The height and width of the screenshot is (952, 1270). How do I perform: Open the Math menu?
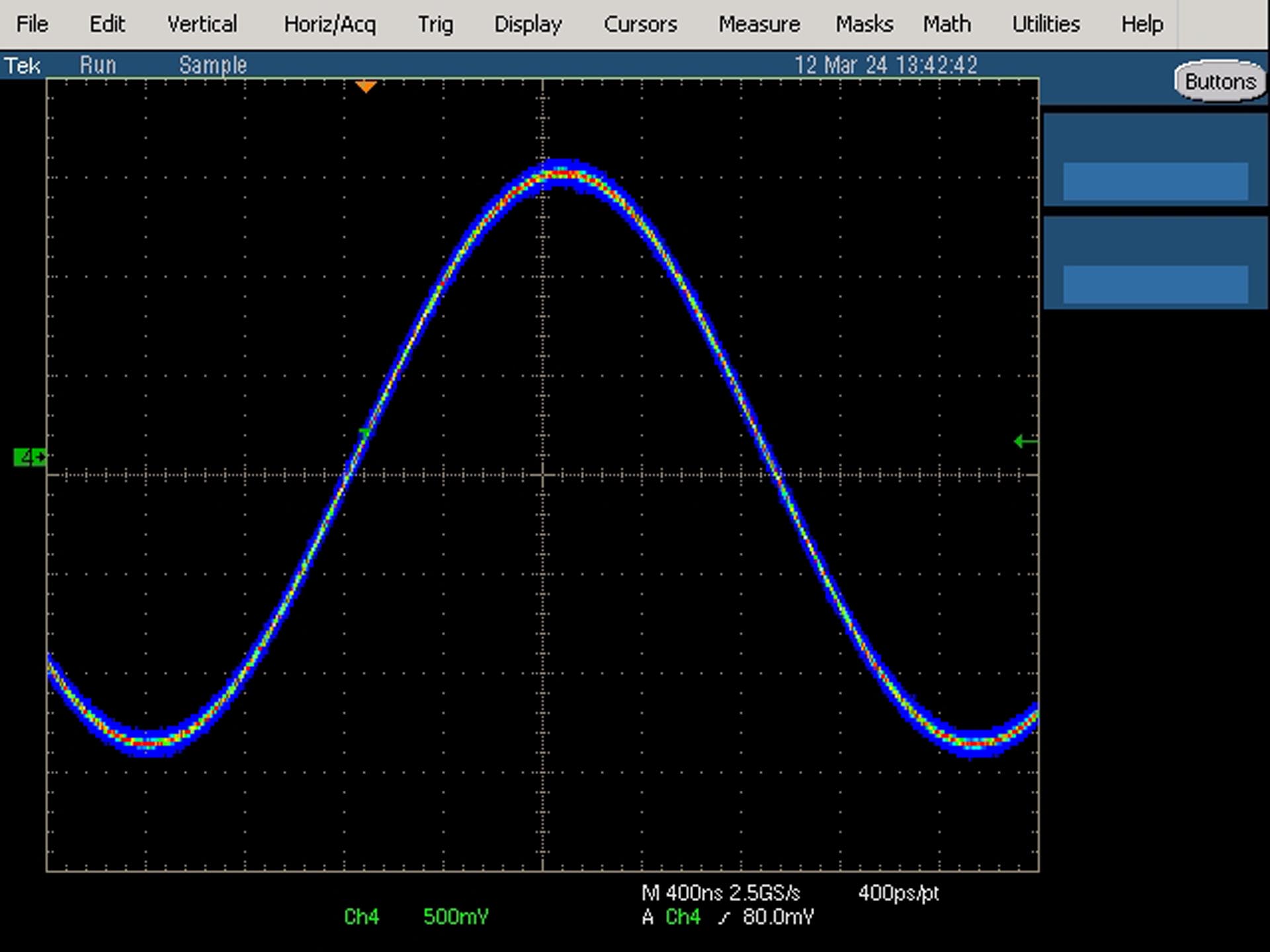947,24
